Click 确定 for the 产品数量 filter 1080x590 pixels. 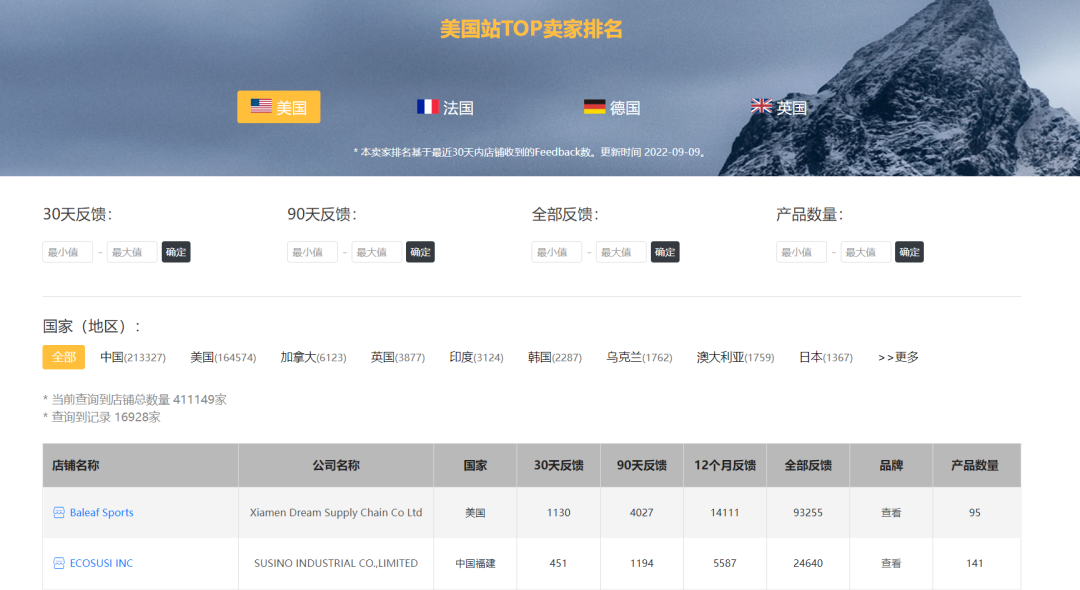(910, 252)
